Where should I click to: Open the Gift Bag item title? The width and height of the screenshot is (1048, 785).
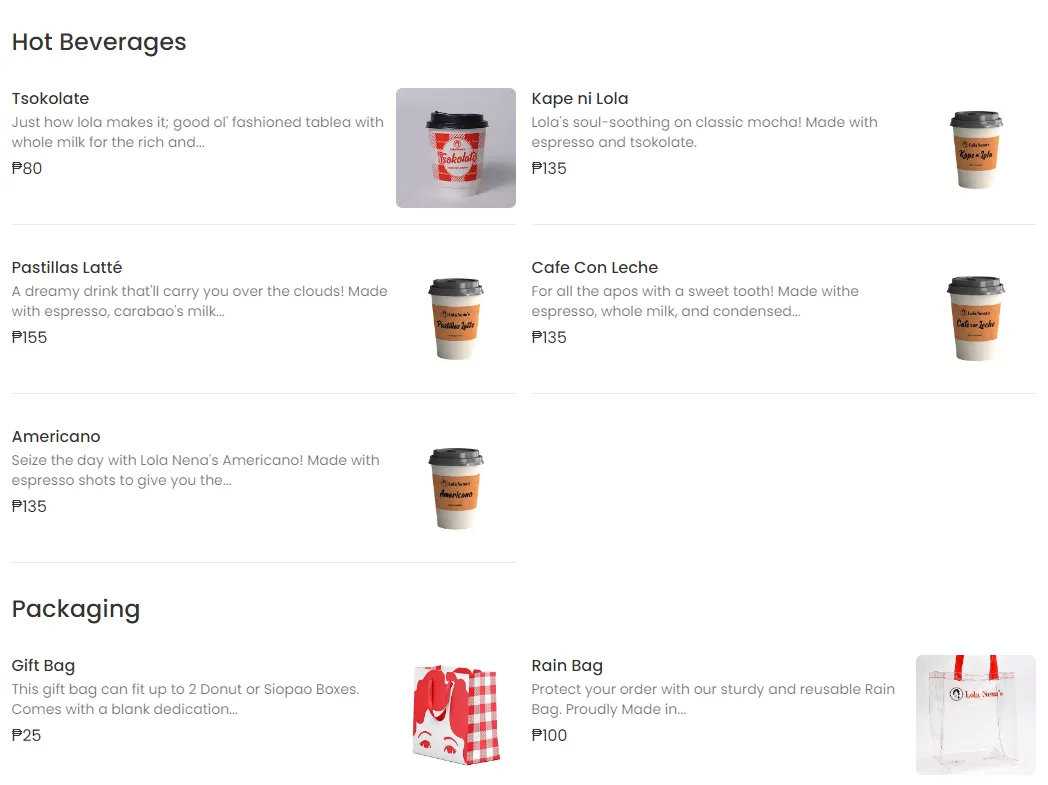click(x=43, y=665)
